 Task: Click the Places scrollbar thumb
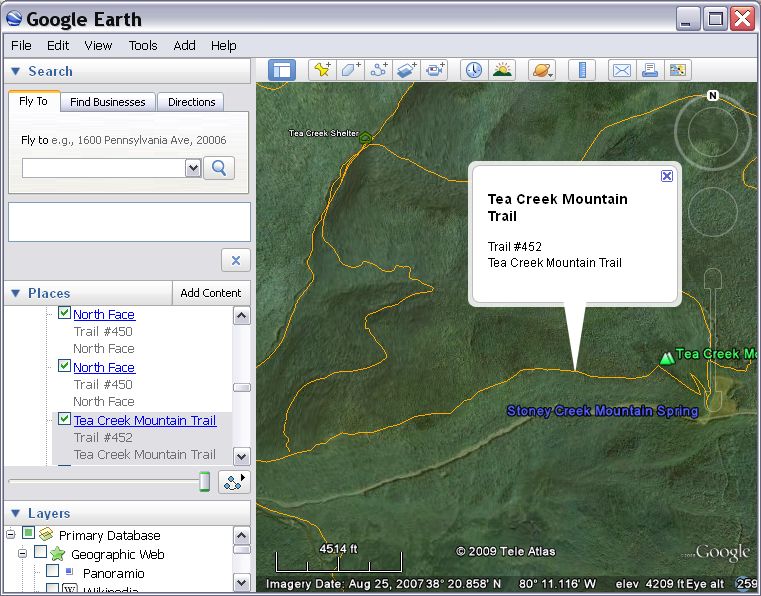(x=242, y=387)
